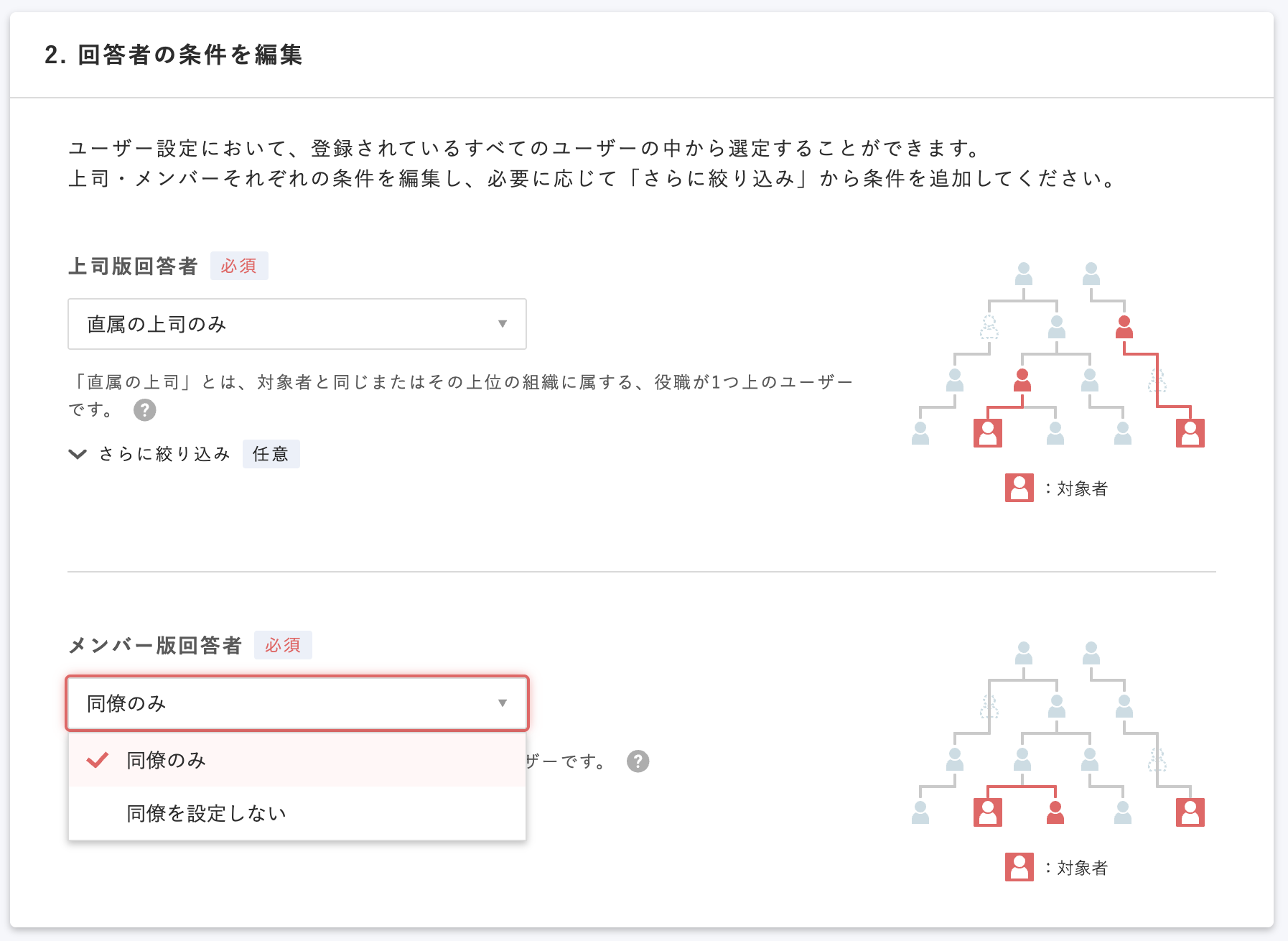
Task: Click help icon beside 直属の上司 description
Action: 144,409
